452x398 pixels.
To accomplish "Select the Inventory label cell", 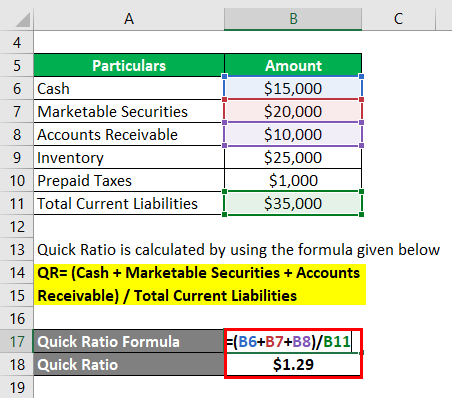I will [129, 157].
